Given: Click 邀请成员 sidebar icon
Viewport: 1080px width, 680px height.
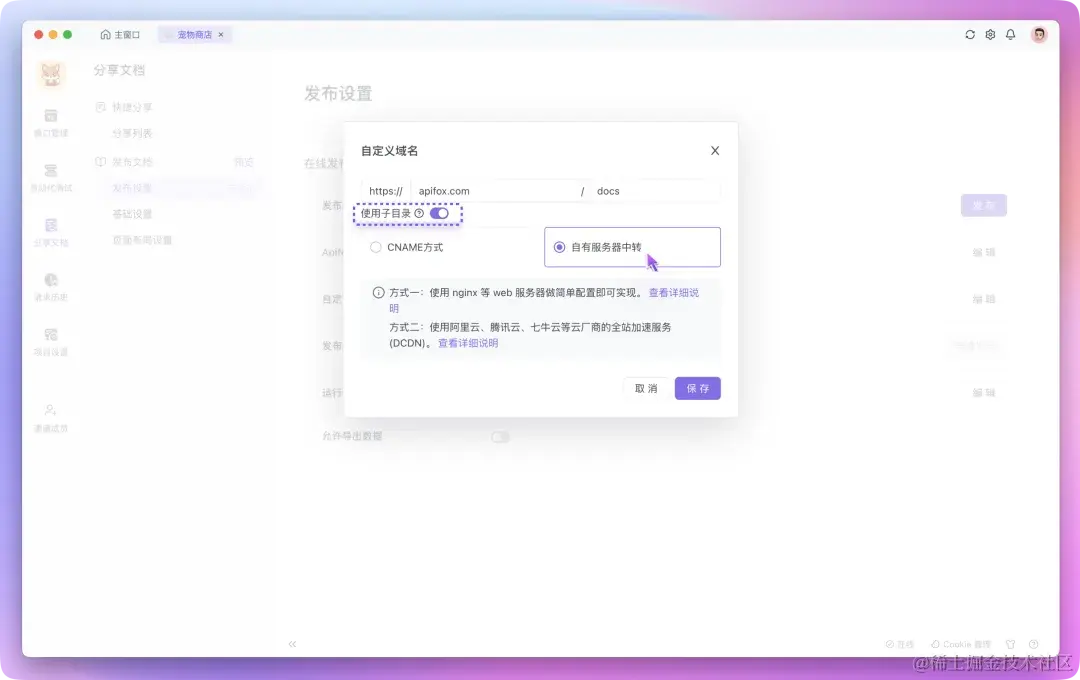Looking at the screenshot, I should click(51, 410).
